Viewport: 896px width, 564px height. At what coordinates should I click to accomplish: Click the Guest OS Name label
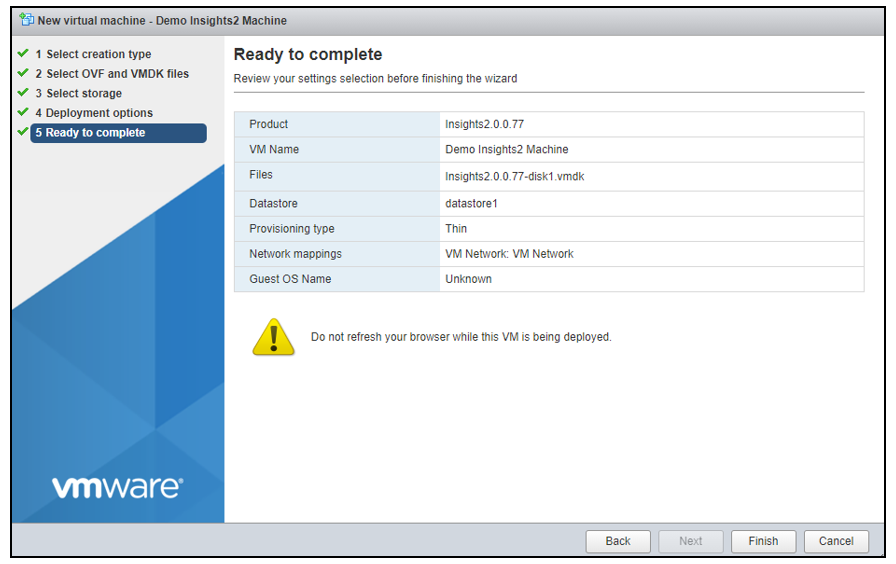(290, 279)
